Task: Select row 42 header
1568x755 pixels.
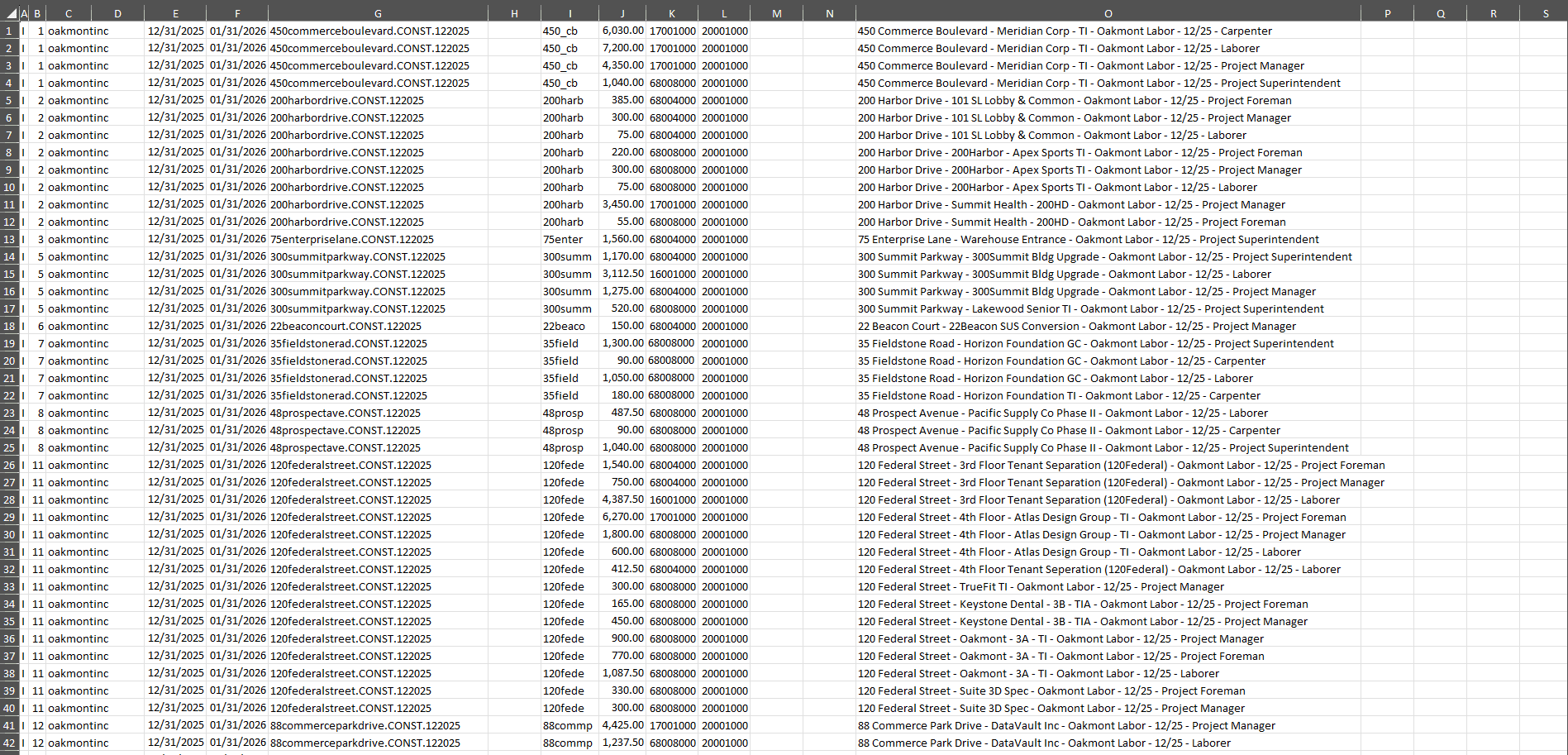Action: [9, 743]
